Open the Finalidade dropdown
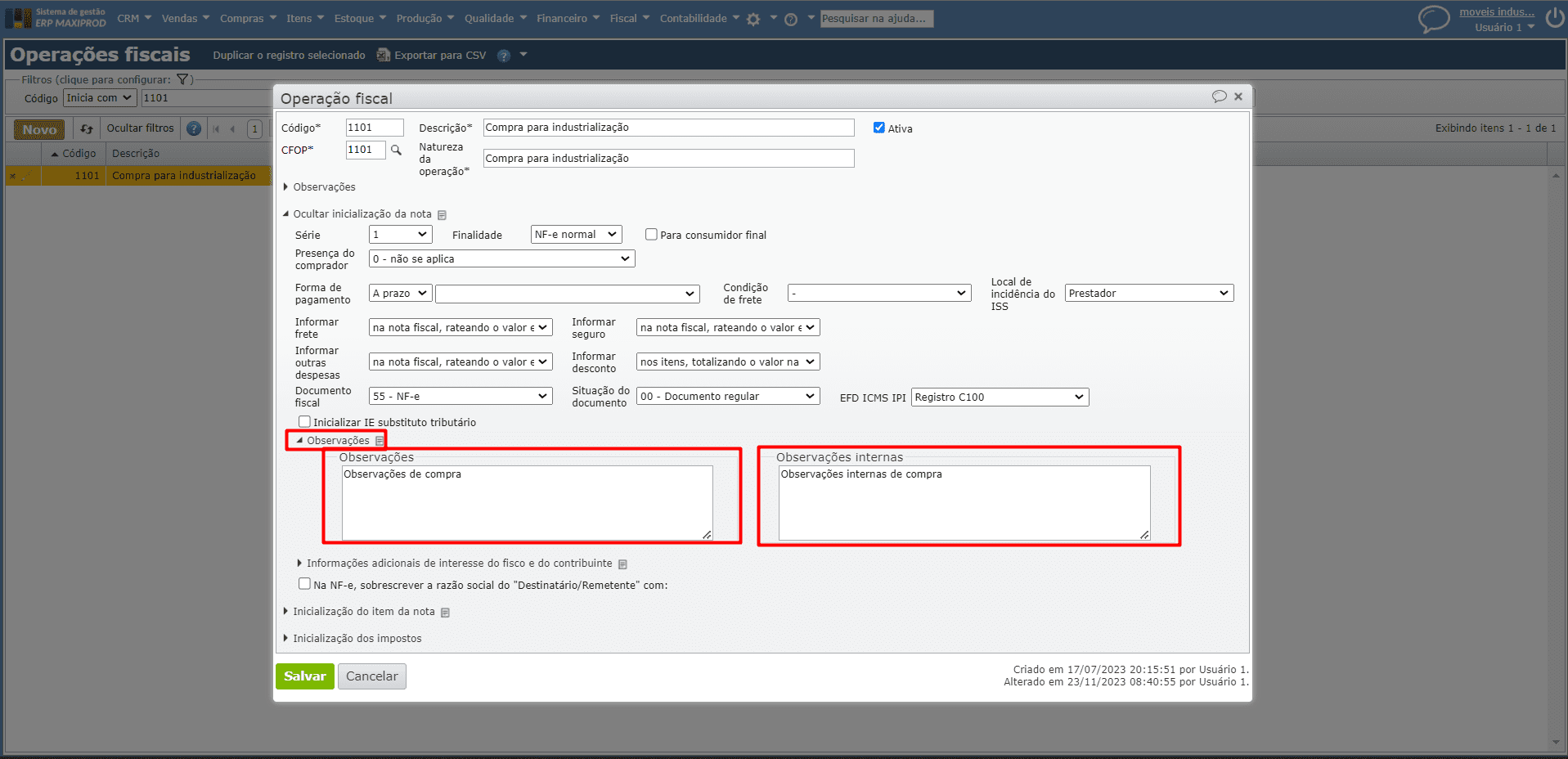Image resolution: width=1568 pixels, height=759 pixels. pyautogui.click(x=576, y=235)
